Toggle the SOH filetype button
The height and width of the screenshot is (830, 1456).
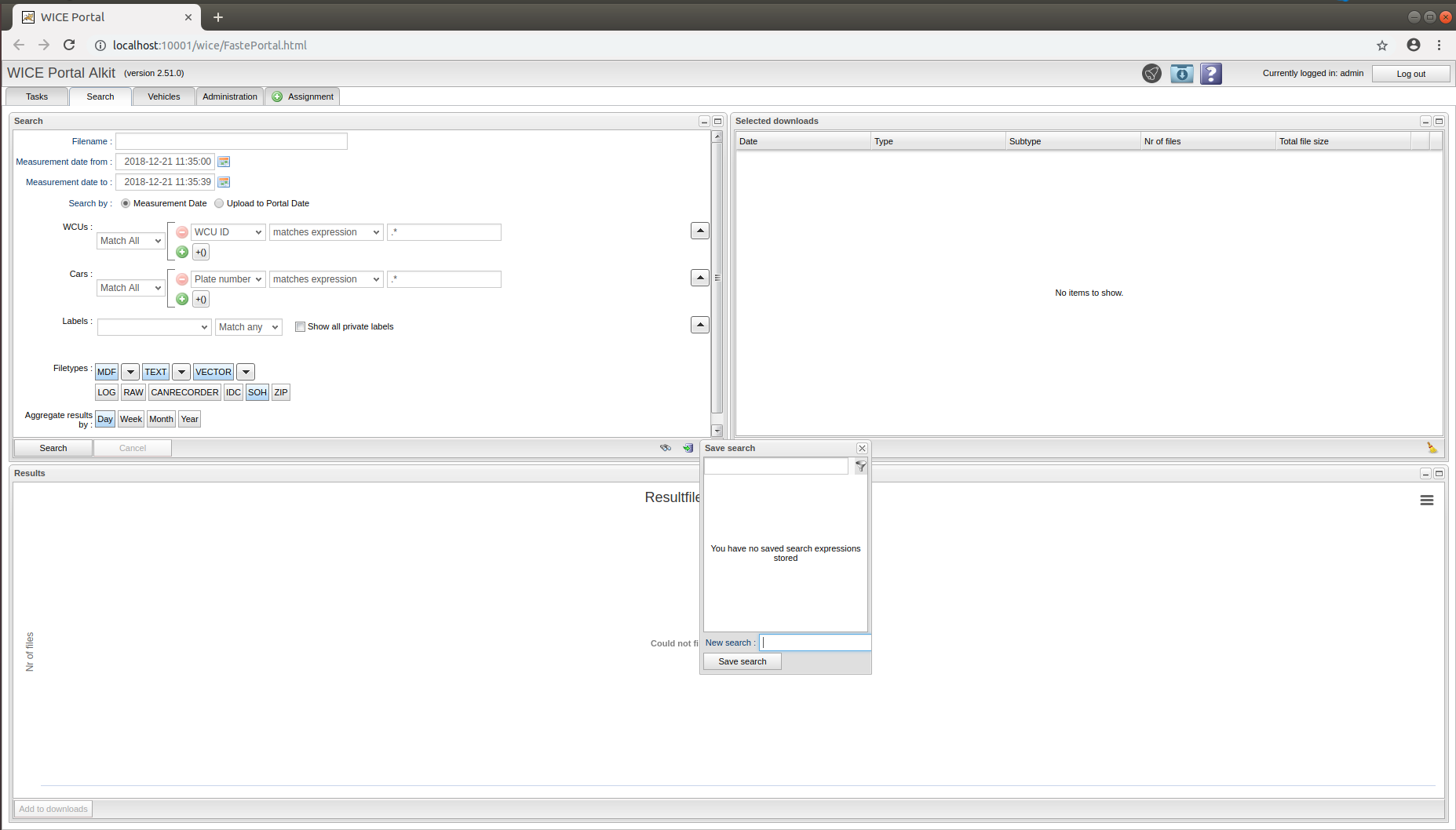click(x=257, y=392)
